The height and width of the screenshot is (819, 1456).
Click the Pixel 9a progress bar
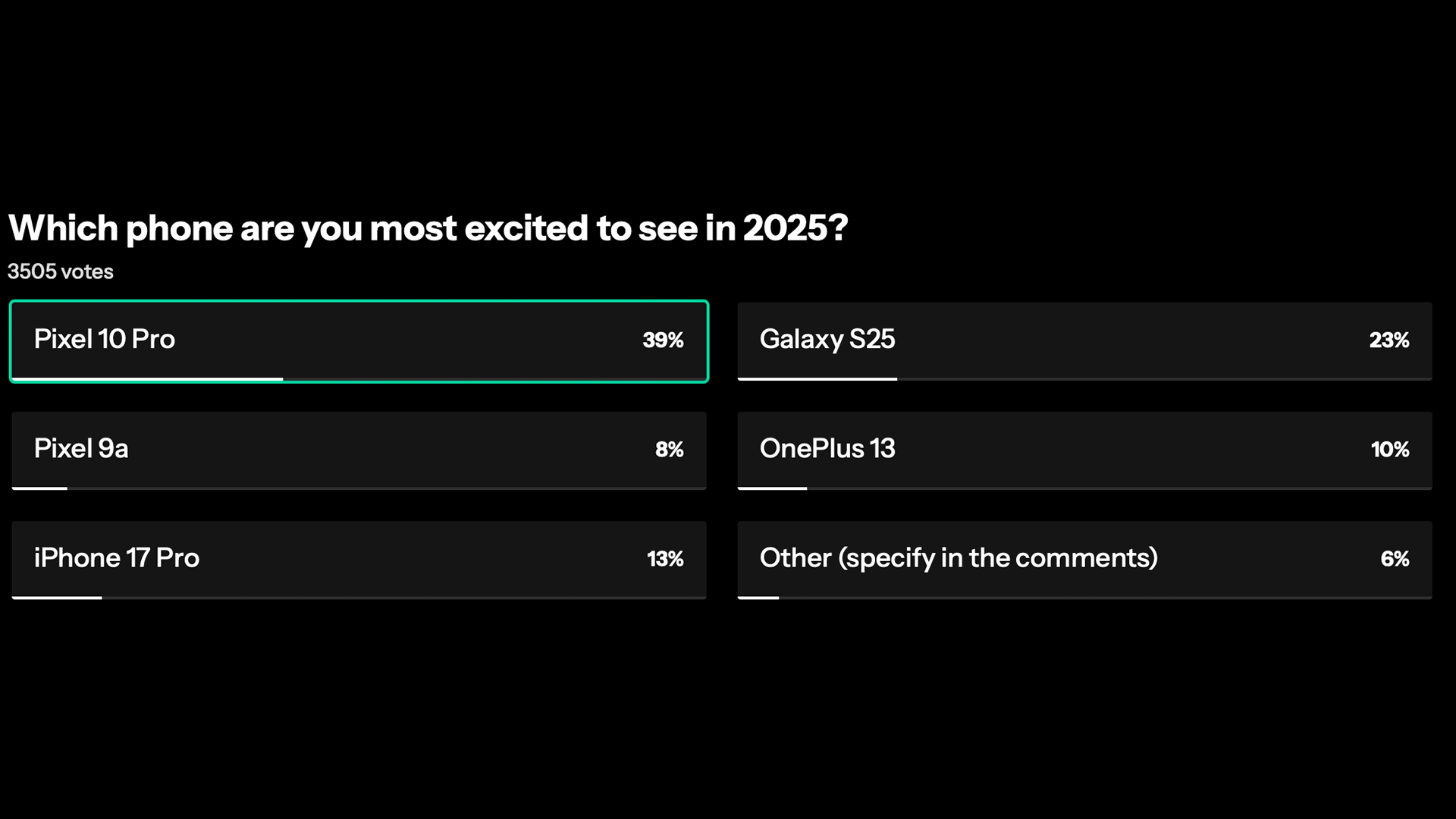(x=359, y=488)
